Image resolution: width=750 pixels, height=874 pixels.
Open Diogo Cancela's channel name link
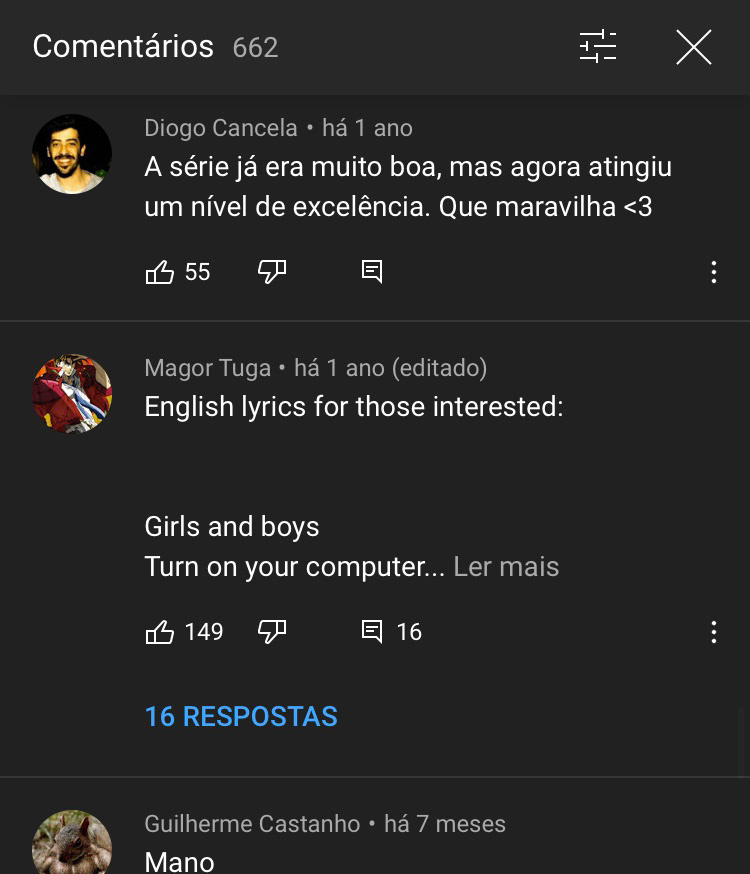pos(221,128)
